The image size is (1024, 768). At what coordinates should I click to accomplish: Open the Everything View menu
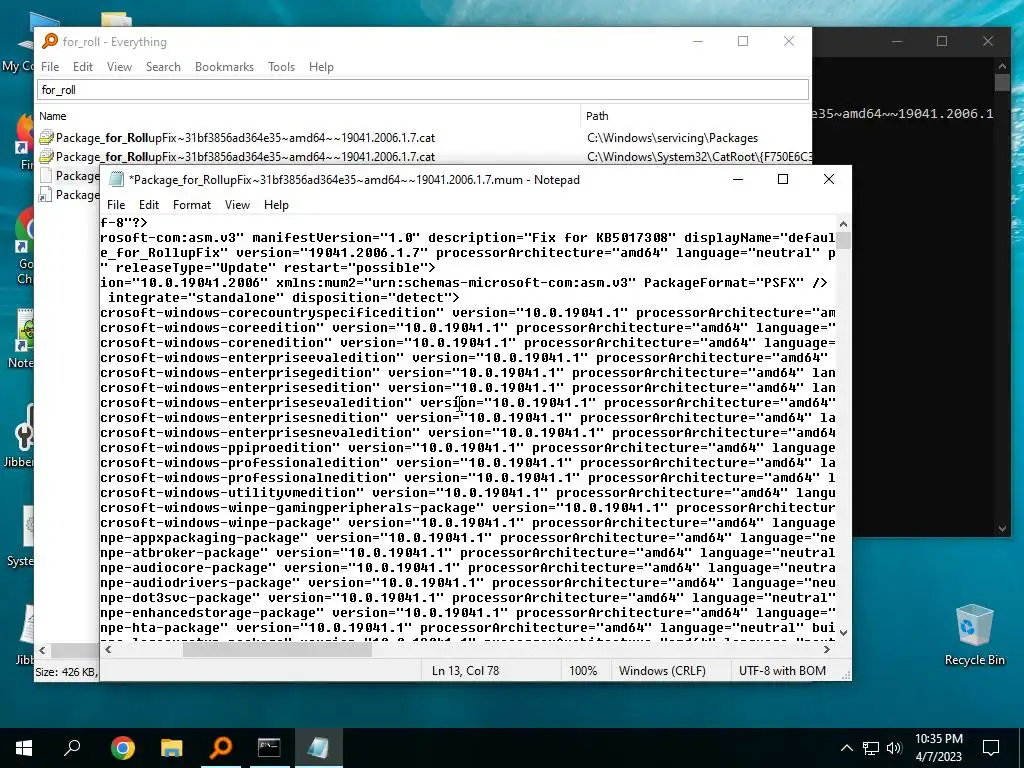coord(120,67)
